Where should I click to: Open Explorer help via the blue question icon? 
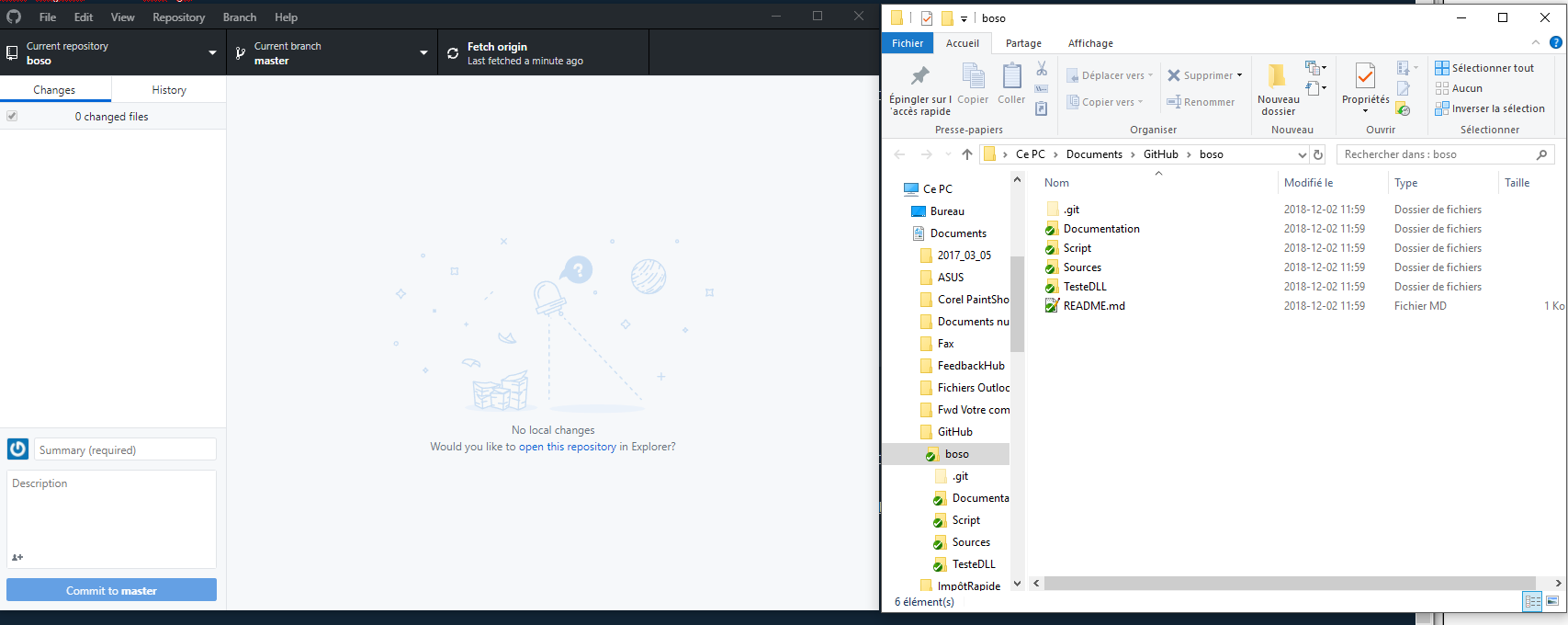(1555, 42)
